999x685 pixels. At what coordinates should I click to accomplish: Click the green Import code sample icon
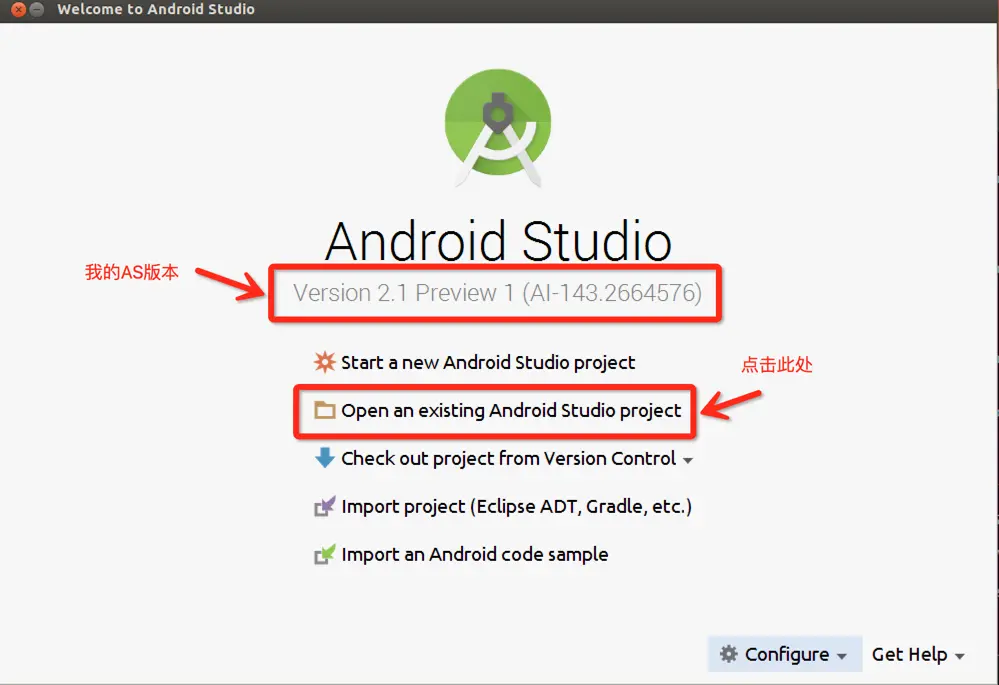[x=324, y=554]
